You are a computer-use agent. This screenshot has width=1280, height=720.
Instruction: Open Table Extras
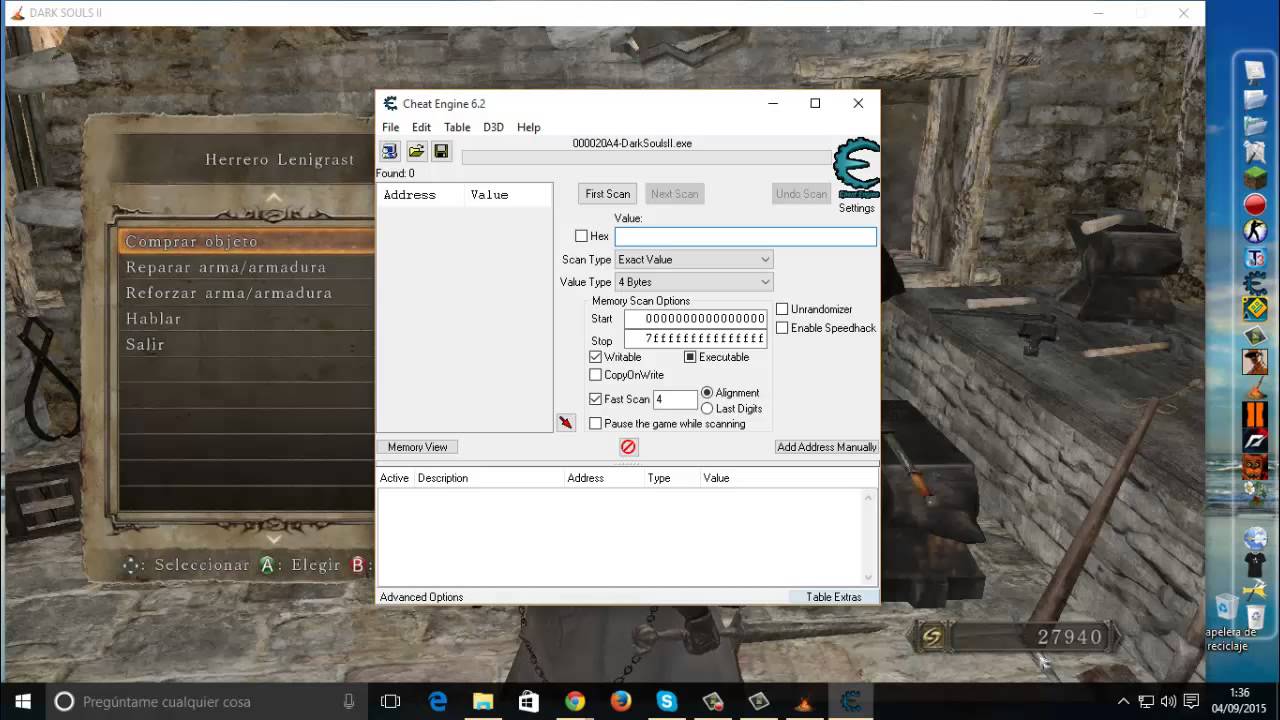coord(834,597)
